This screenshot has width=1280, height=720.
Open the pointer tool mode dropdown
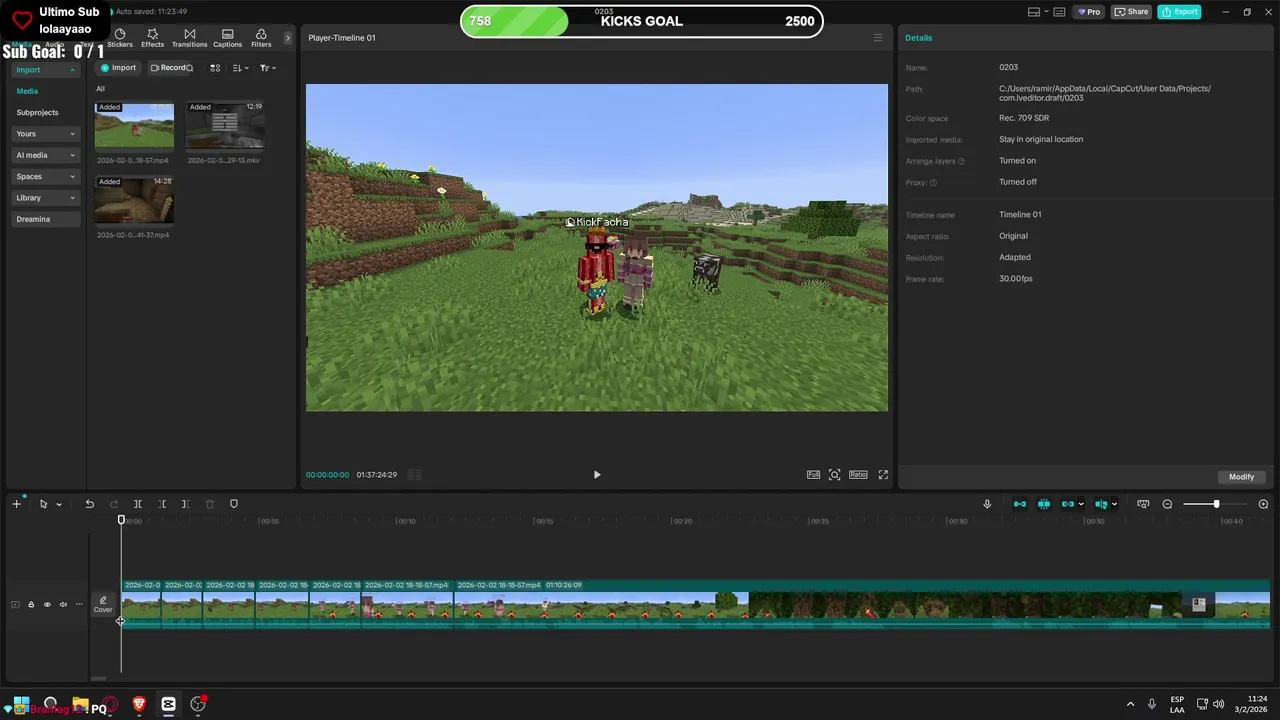tap(59, 505)
